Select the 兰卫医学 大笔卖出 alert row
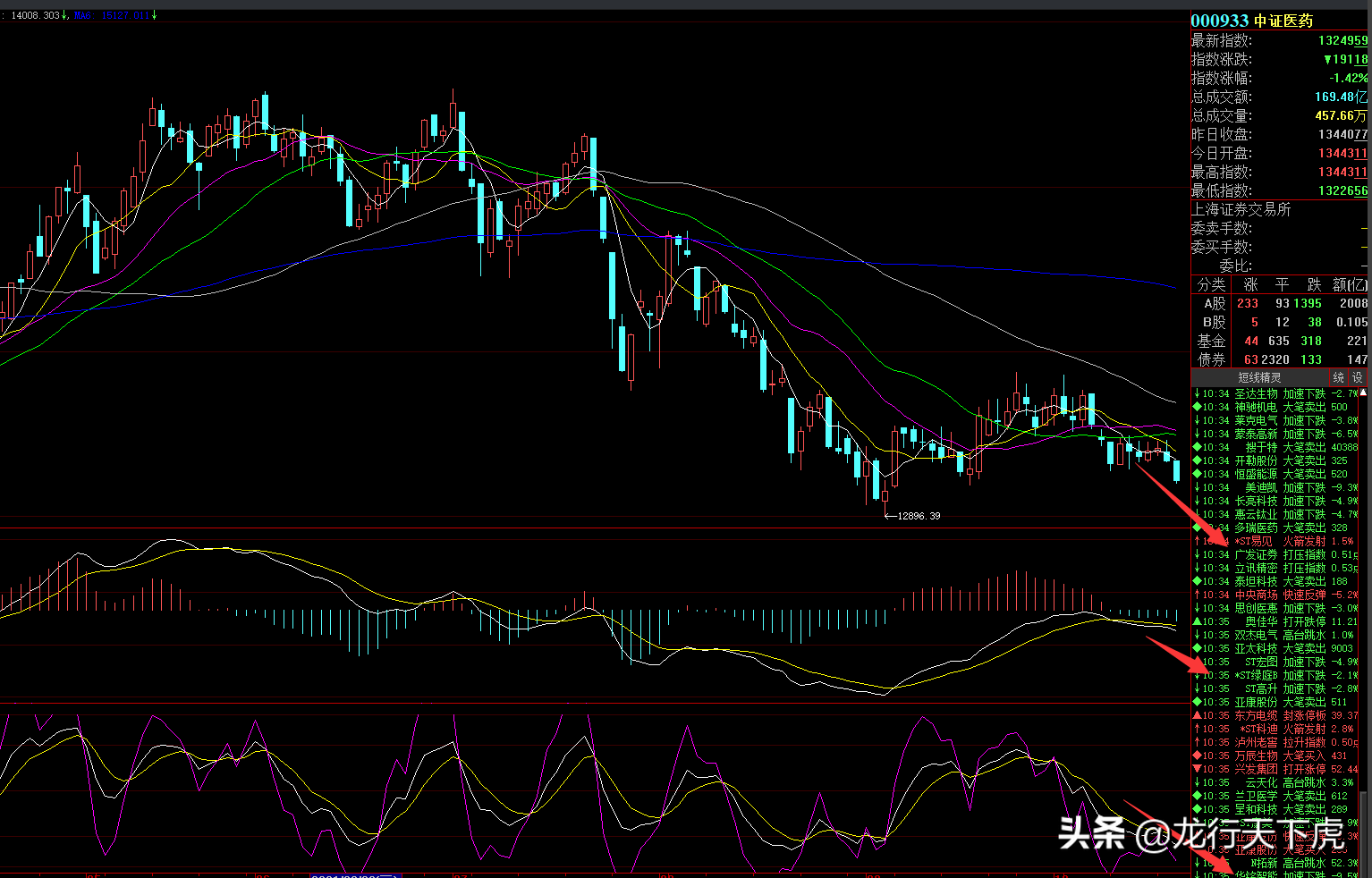The width and height of the screenshot is (1372, 878). (1275, 796)
